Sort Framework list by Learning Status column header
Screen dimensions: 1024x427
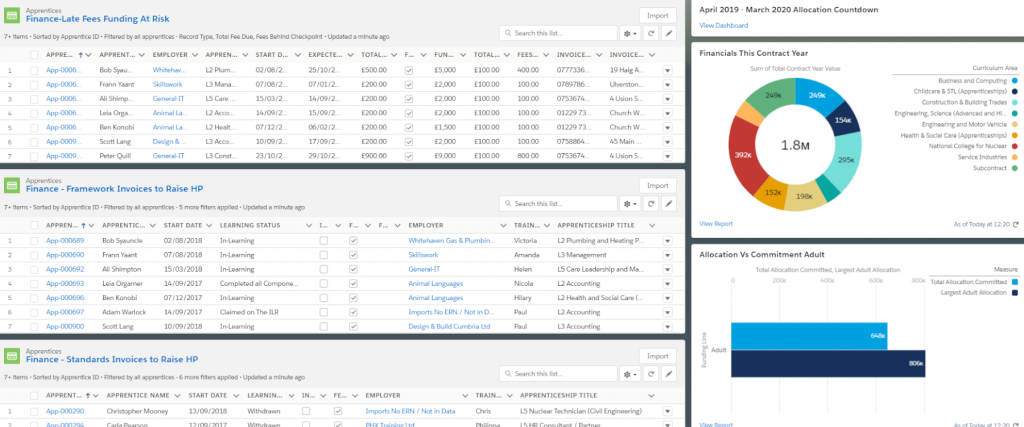pyautogui.click(x=250, y=225)
